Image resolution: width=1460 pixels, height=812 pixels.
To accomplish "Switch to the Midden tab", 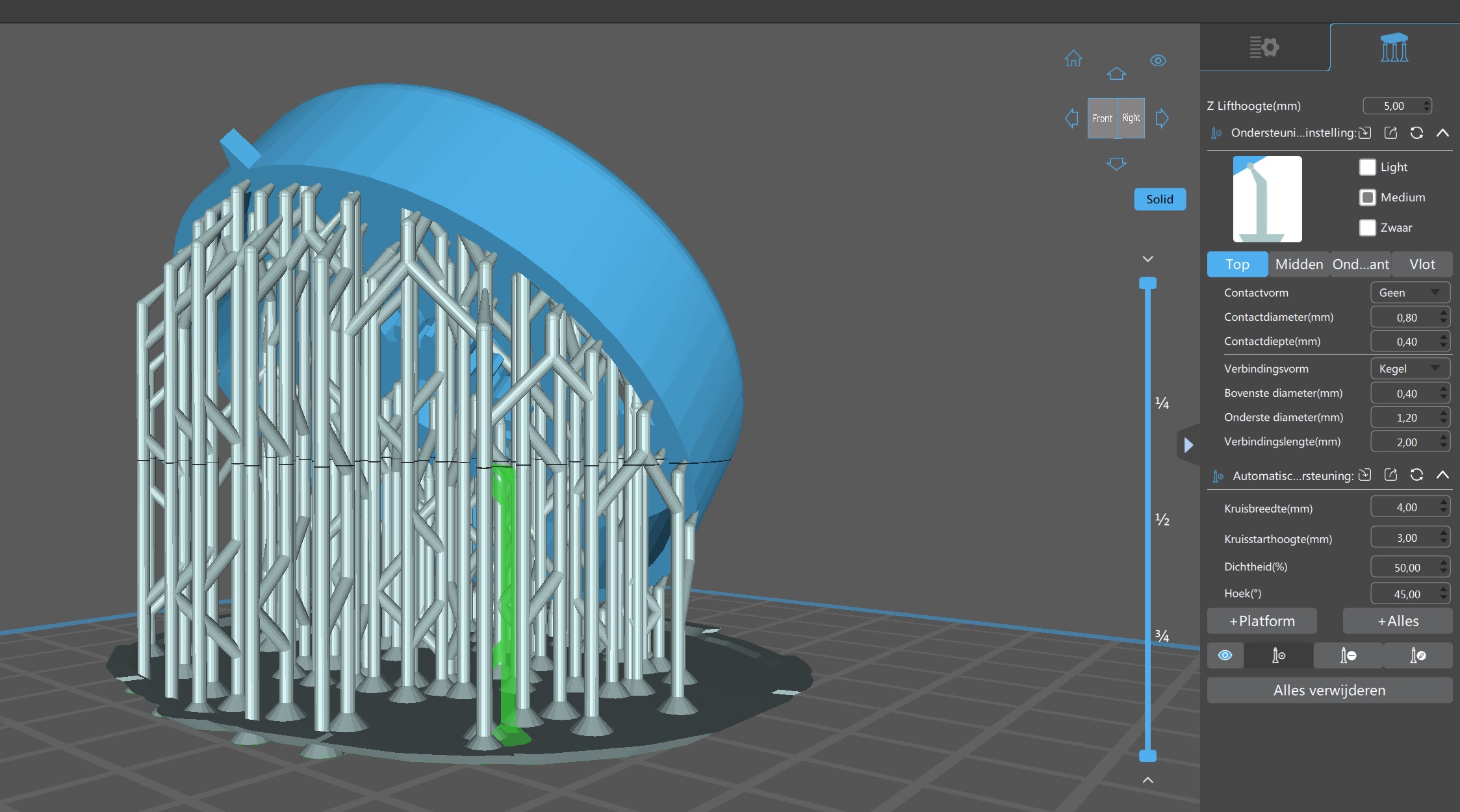I will coord(1298,264).
